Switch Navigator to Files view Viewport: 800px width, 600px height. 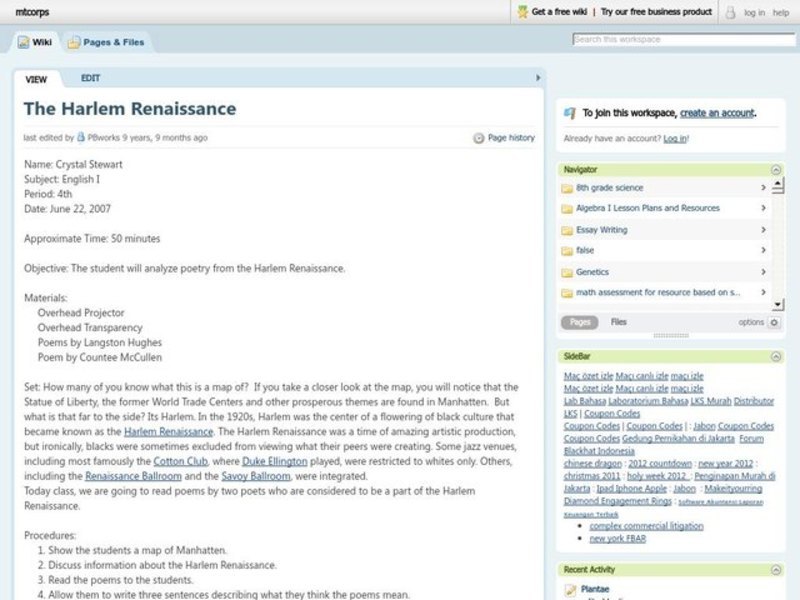[x=618, y=322]
